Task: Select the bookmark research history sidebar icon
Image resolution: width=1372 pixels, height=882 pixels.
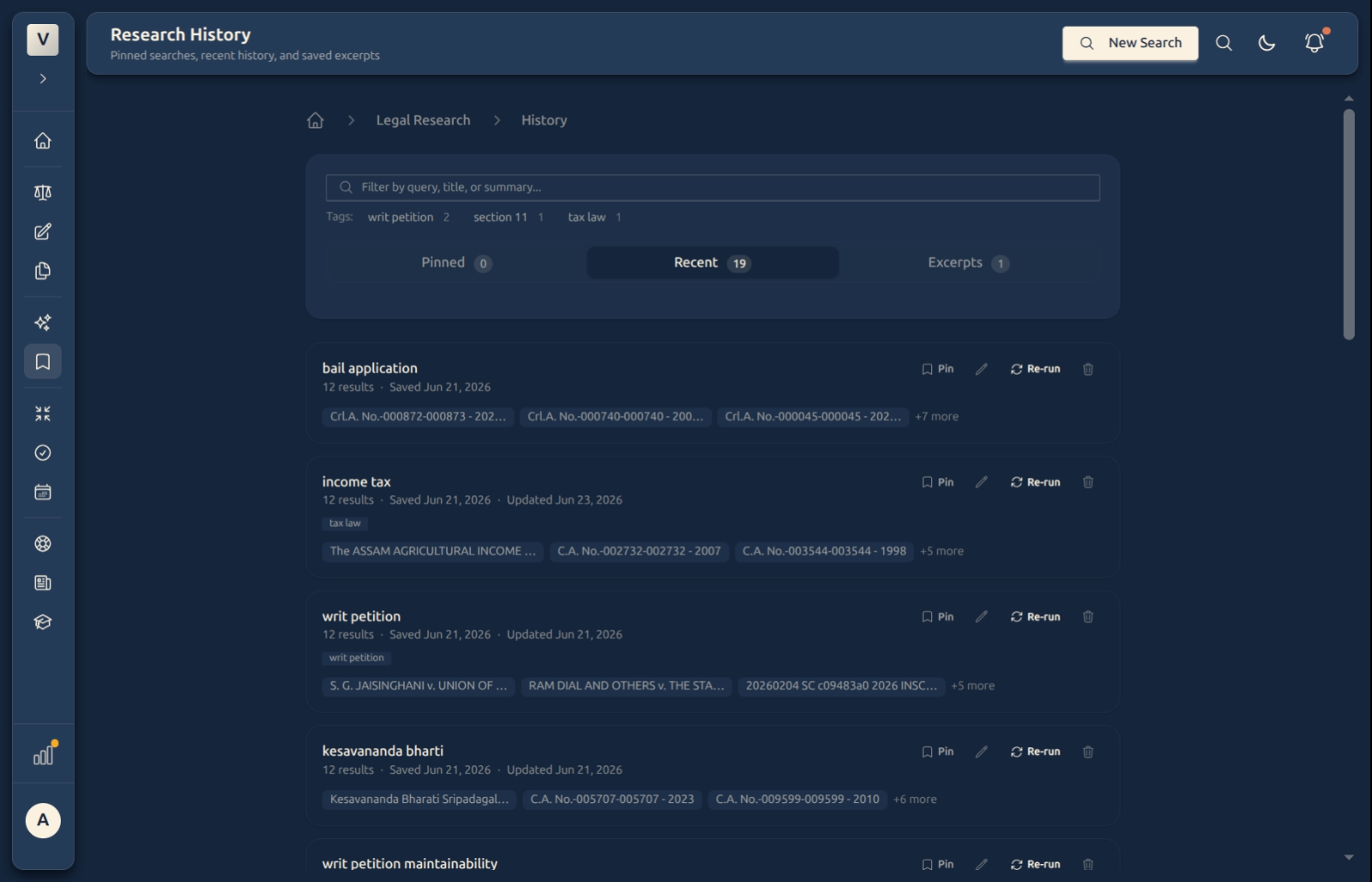Action: 43,362
